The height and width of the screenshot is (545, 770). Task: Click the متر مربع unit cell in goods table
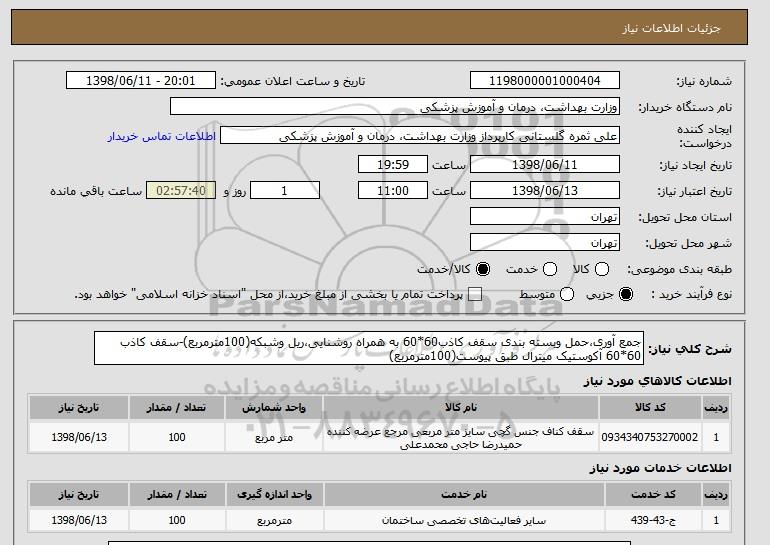274,437
